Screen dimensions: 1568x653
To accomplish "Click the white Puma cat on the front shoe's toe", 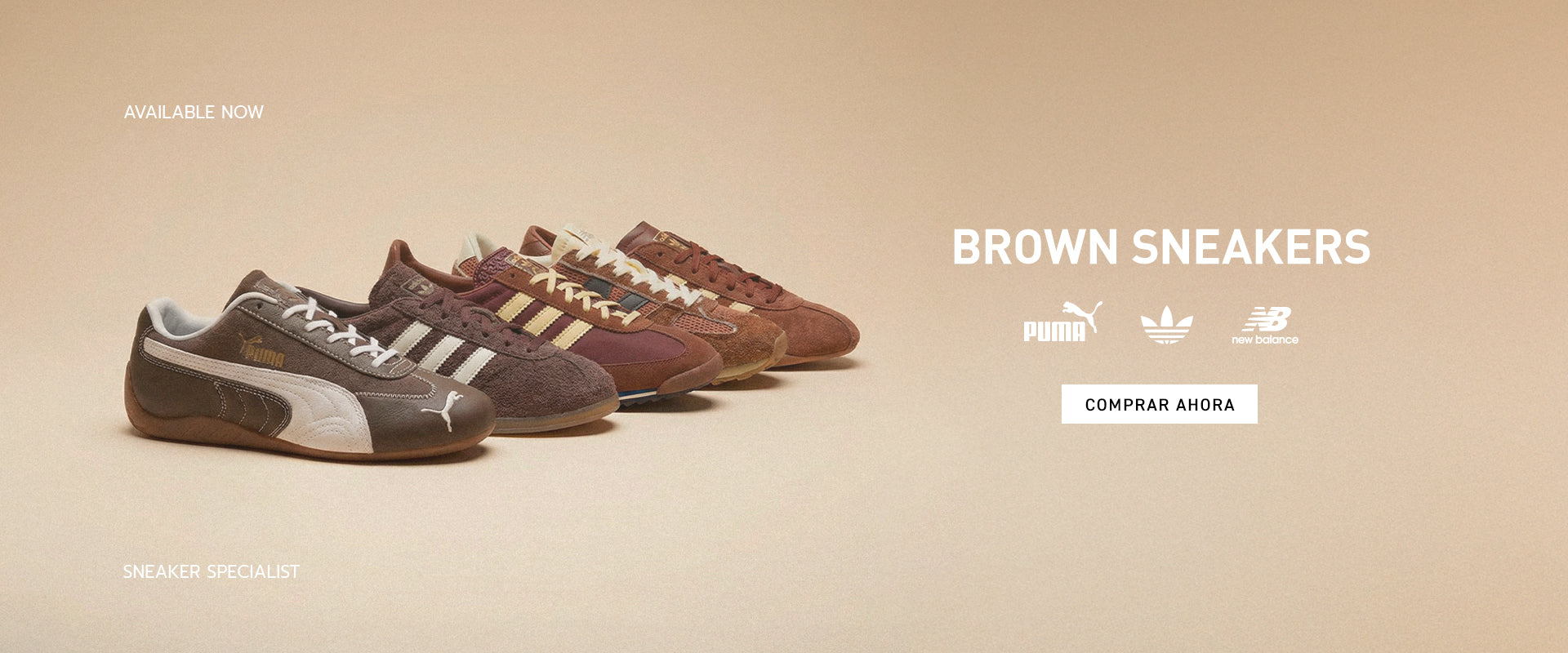I will click(x=442, y=411).
